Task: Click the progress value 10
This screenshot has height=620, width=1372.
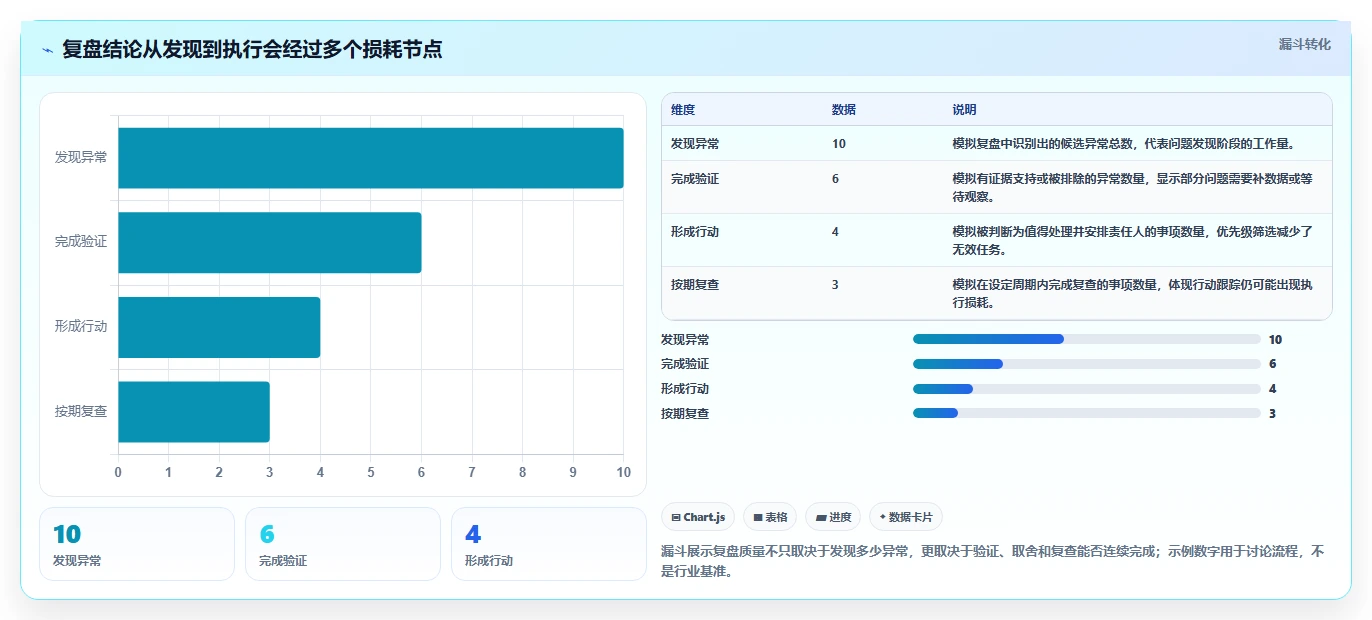Action: coord(1275,340)
